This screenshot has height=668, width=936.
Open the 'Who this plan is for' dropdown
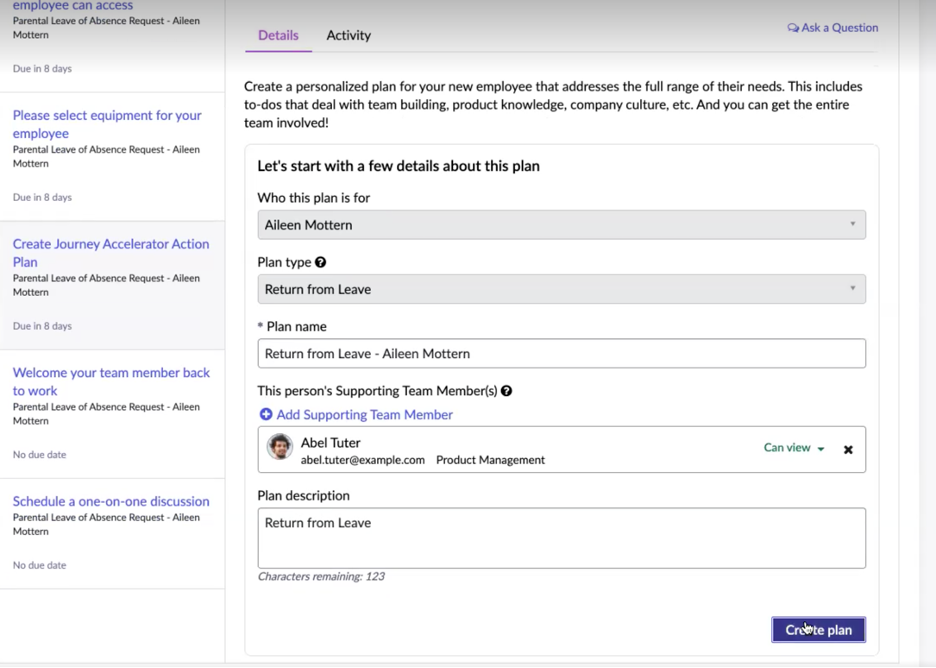pos(561,225)
